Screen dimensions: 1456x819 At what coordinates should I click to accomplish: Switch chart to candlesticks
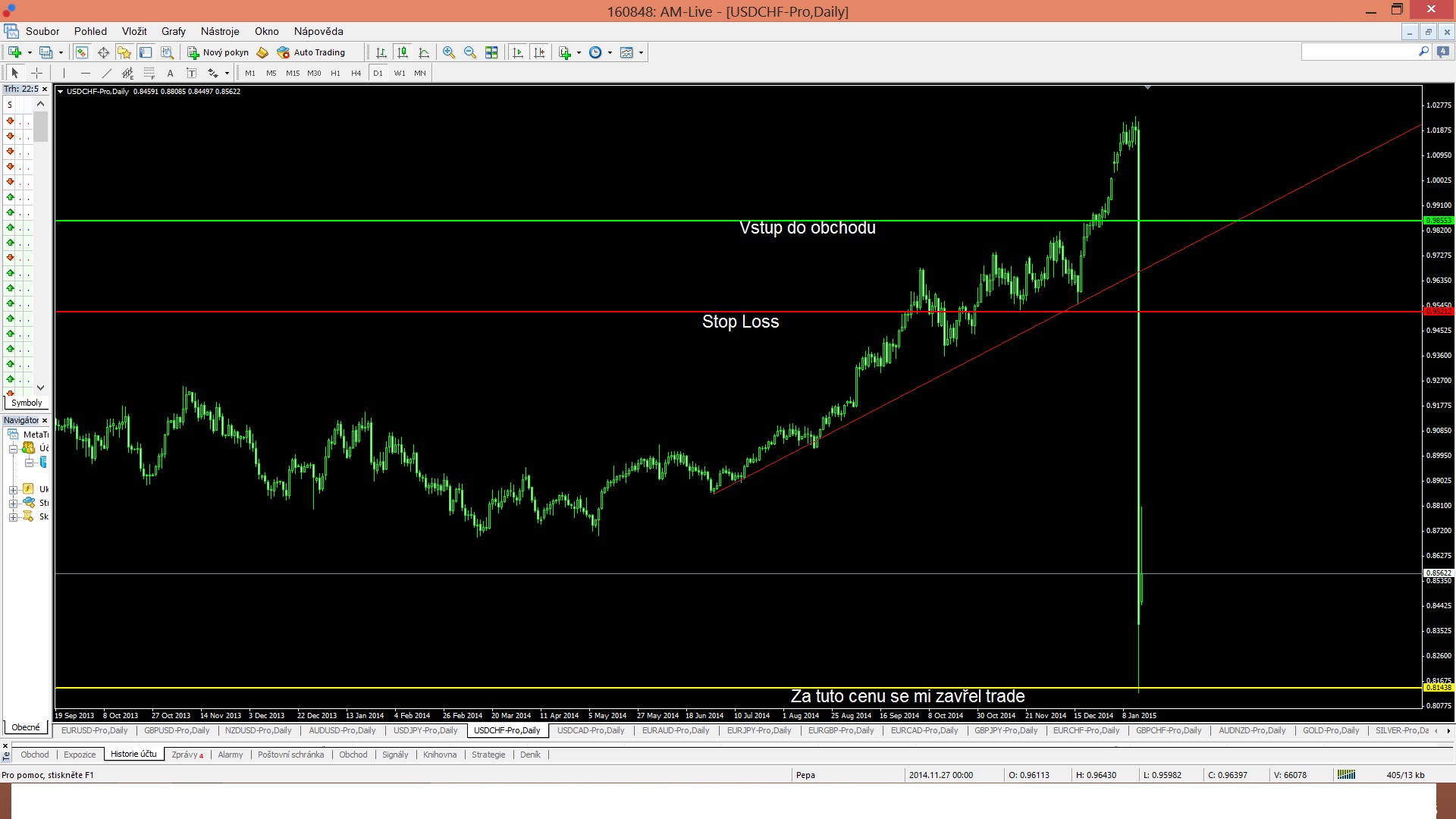[403, 52]
